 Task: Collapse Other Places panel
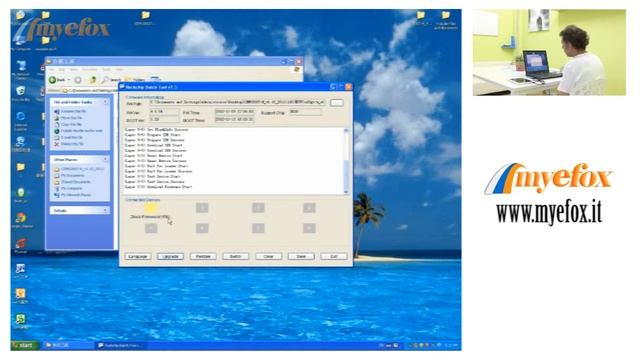click(x=105, y=160)
